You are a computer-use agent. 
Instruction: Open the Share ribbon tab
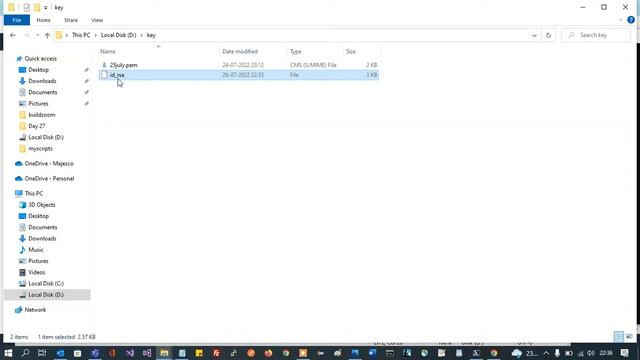pyautogui.click(x=71, y=20)
